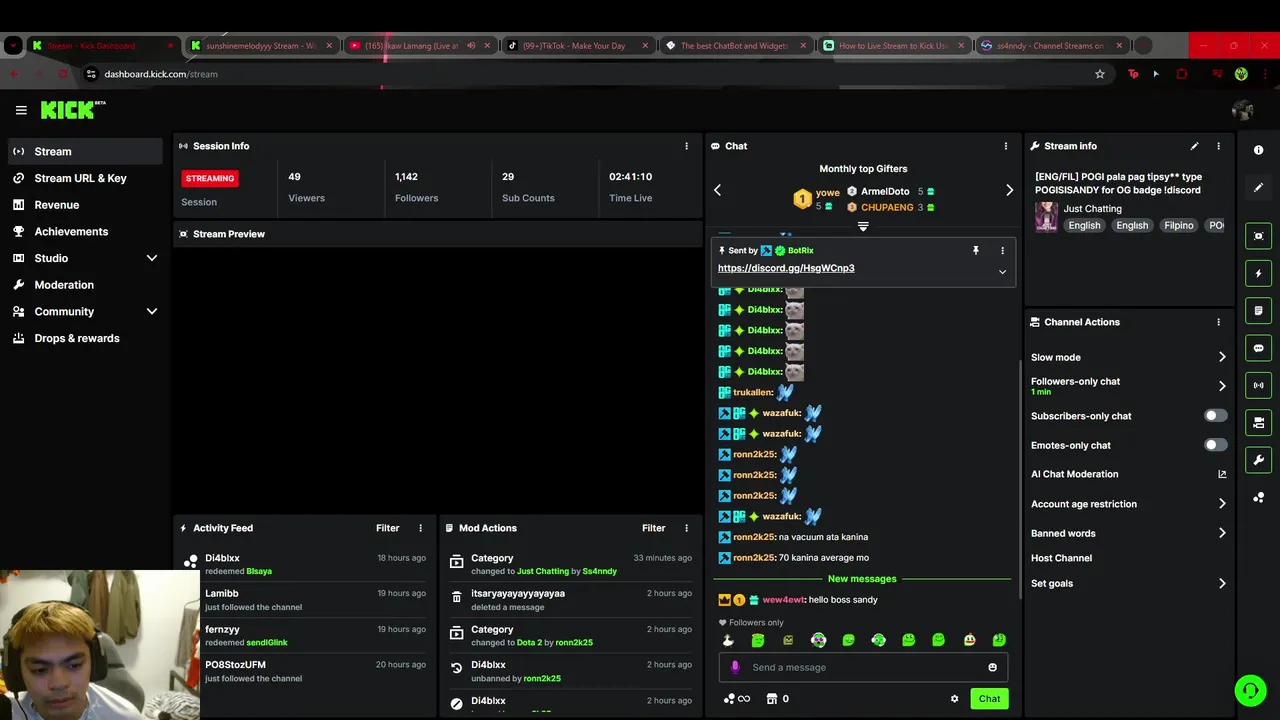Screen dimensions: 1280x720
Task: Open Stream URL & Key page
Action: [84, 178]
